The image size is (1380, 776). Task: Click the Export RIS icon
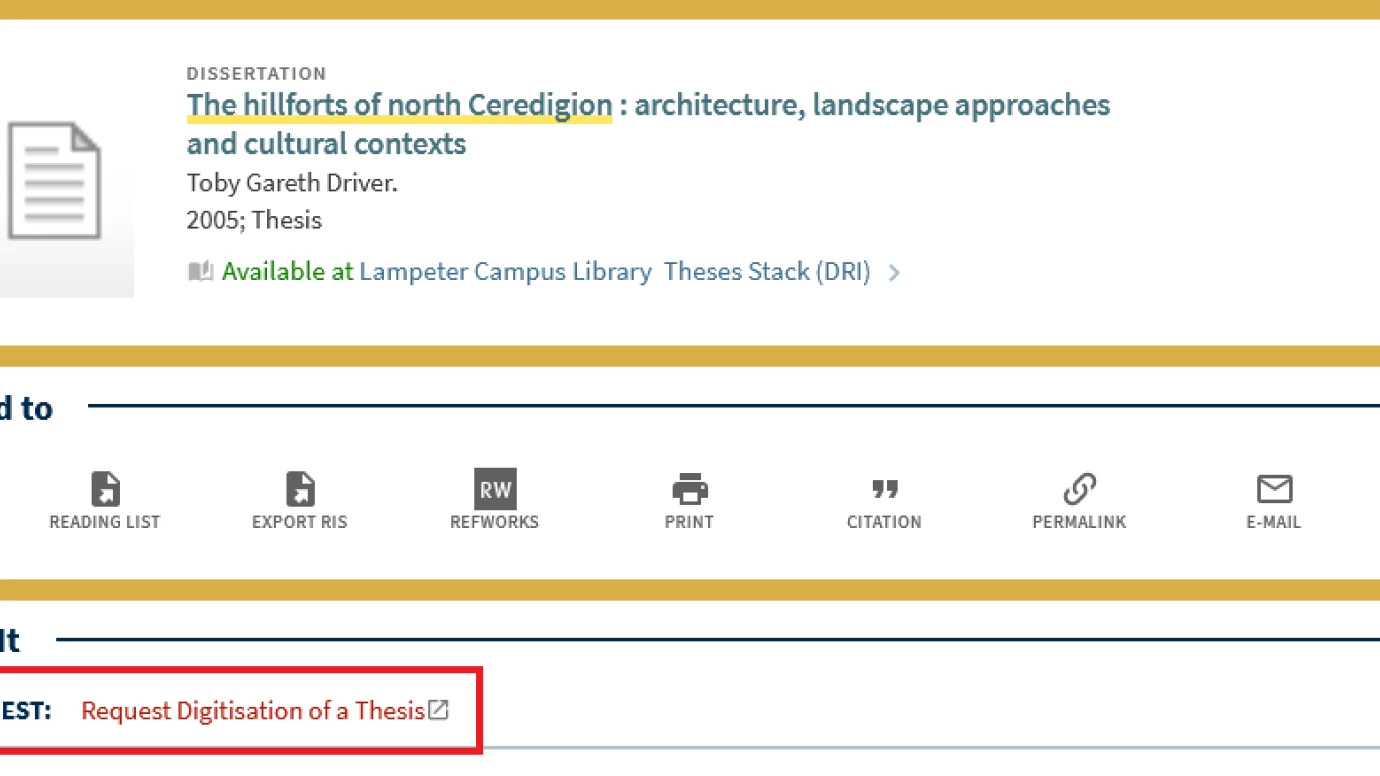point(299,490)
